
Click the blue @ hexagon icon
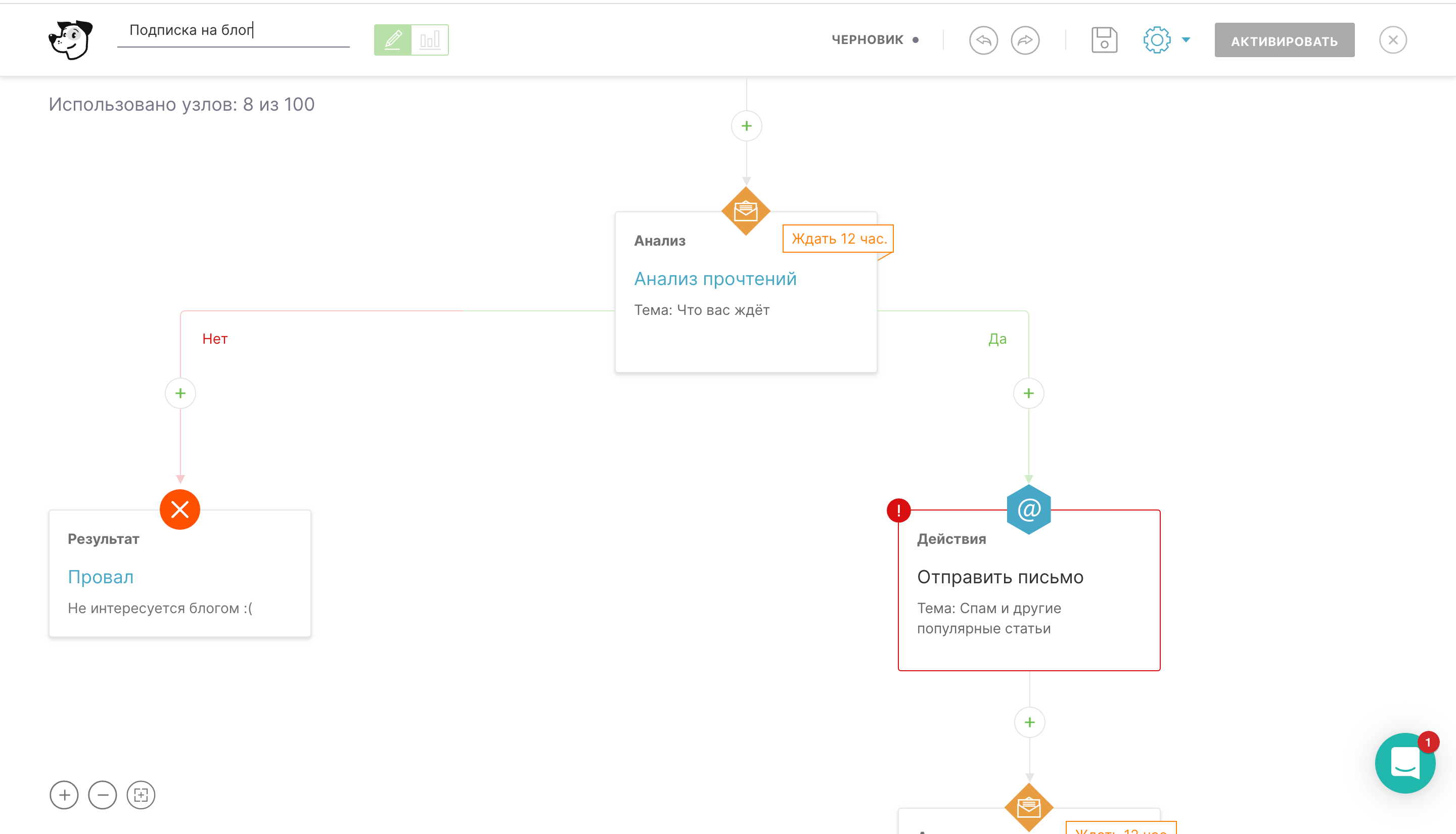(1029, 509)
